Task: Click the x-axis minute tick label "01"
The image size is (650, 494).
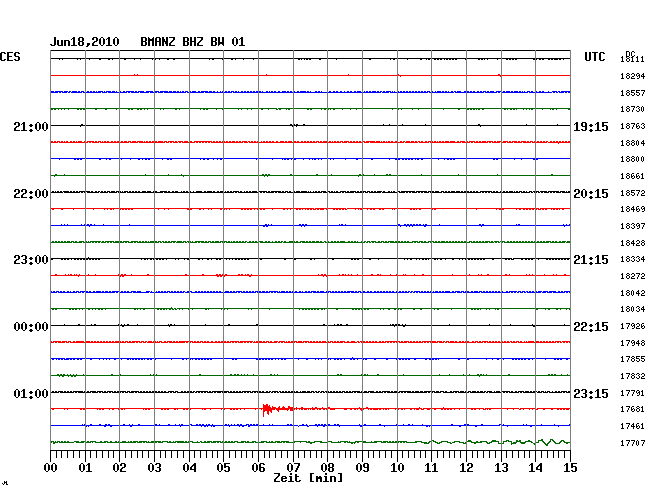Action: point(85,468)
